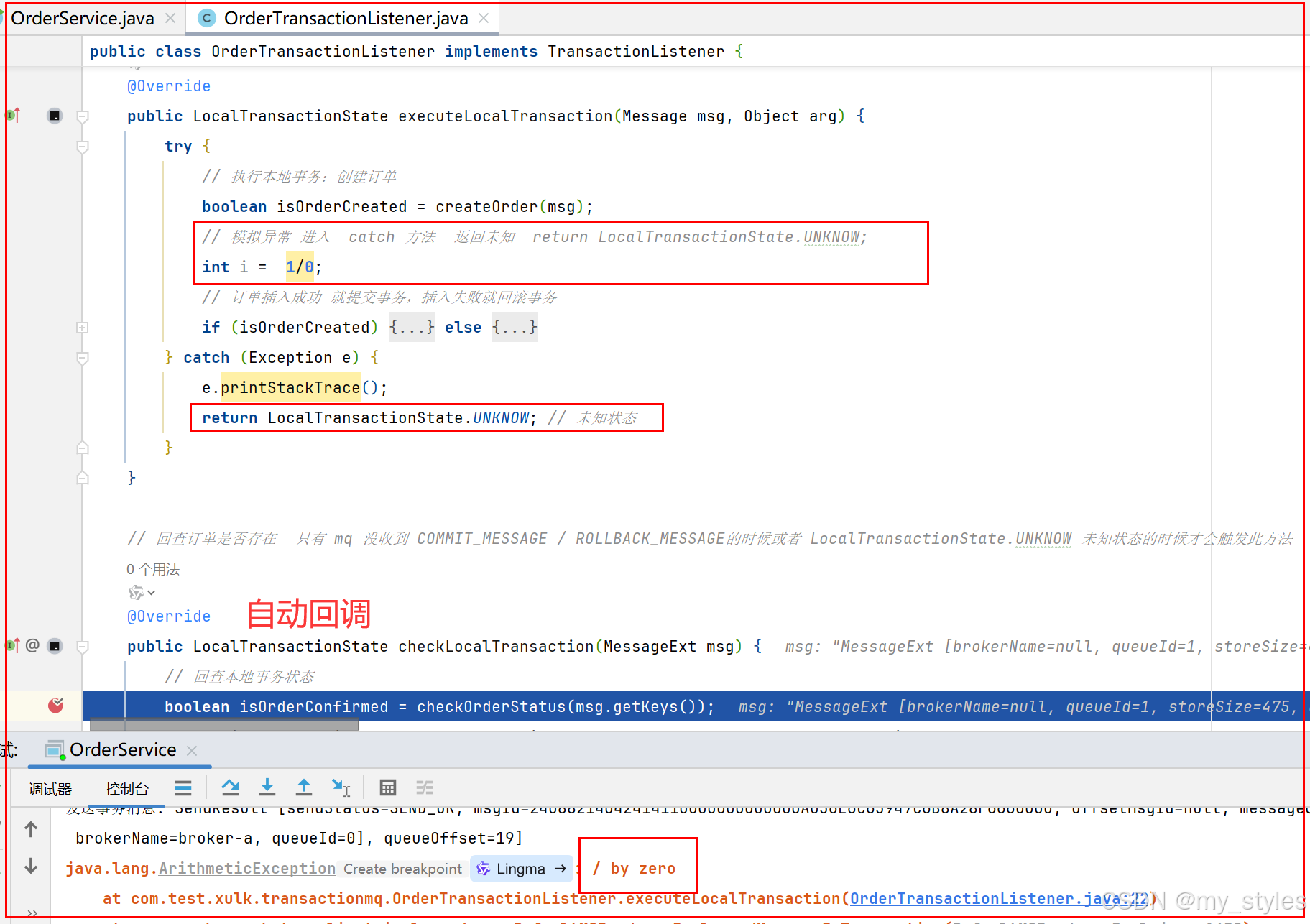Click TransactionListener interface name in class header
1310x924 pixels.
pos(636,51)
